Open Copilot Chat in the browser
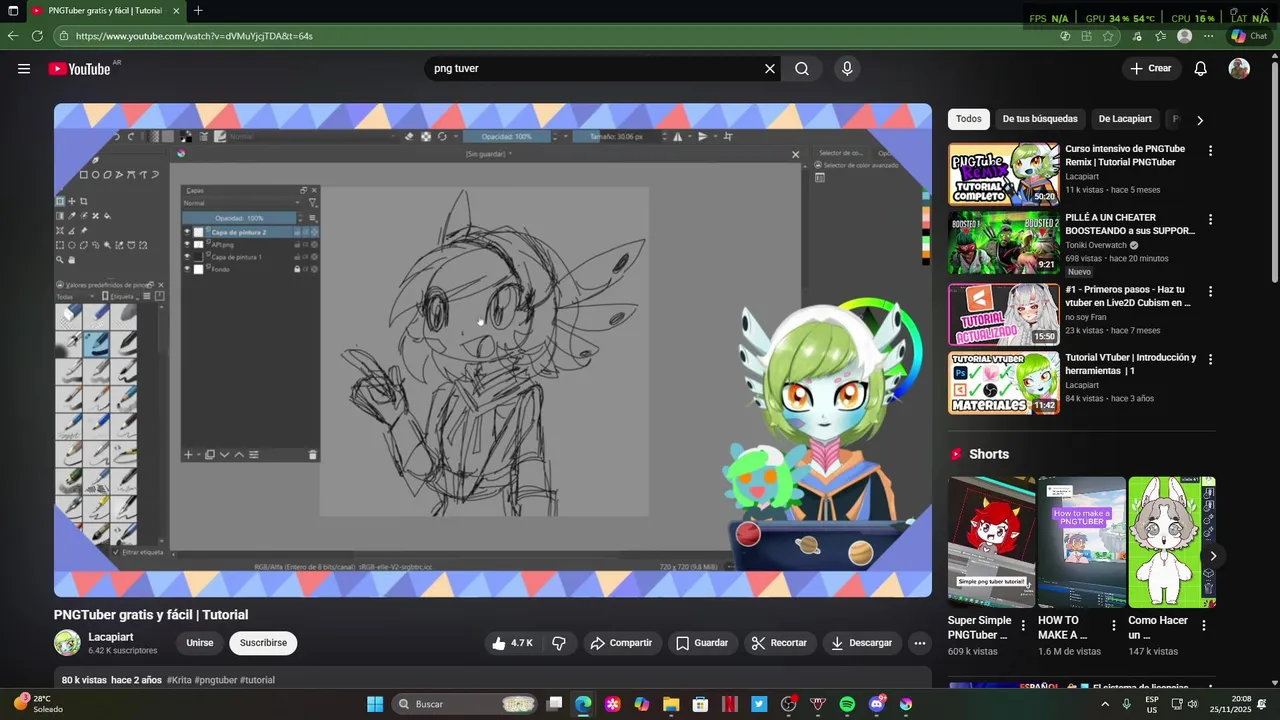Screen dimensions: 1280x720 click(x=1249, y=36)
